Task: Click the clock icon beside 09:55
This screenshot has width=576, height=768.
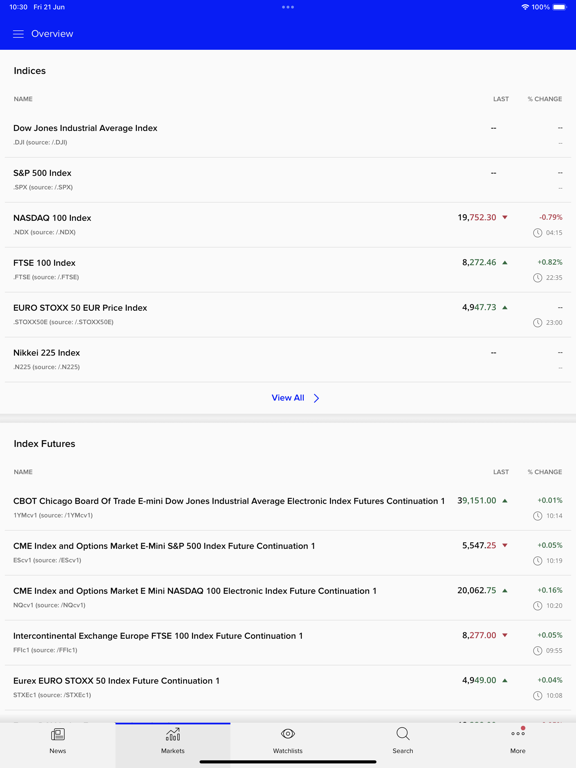Action: (537, 651)
